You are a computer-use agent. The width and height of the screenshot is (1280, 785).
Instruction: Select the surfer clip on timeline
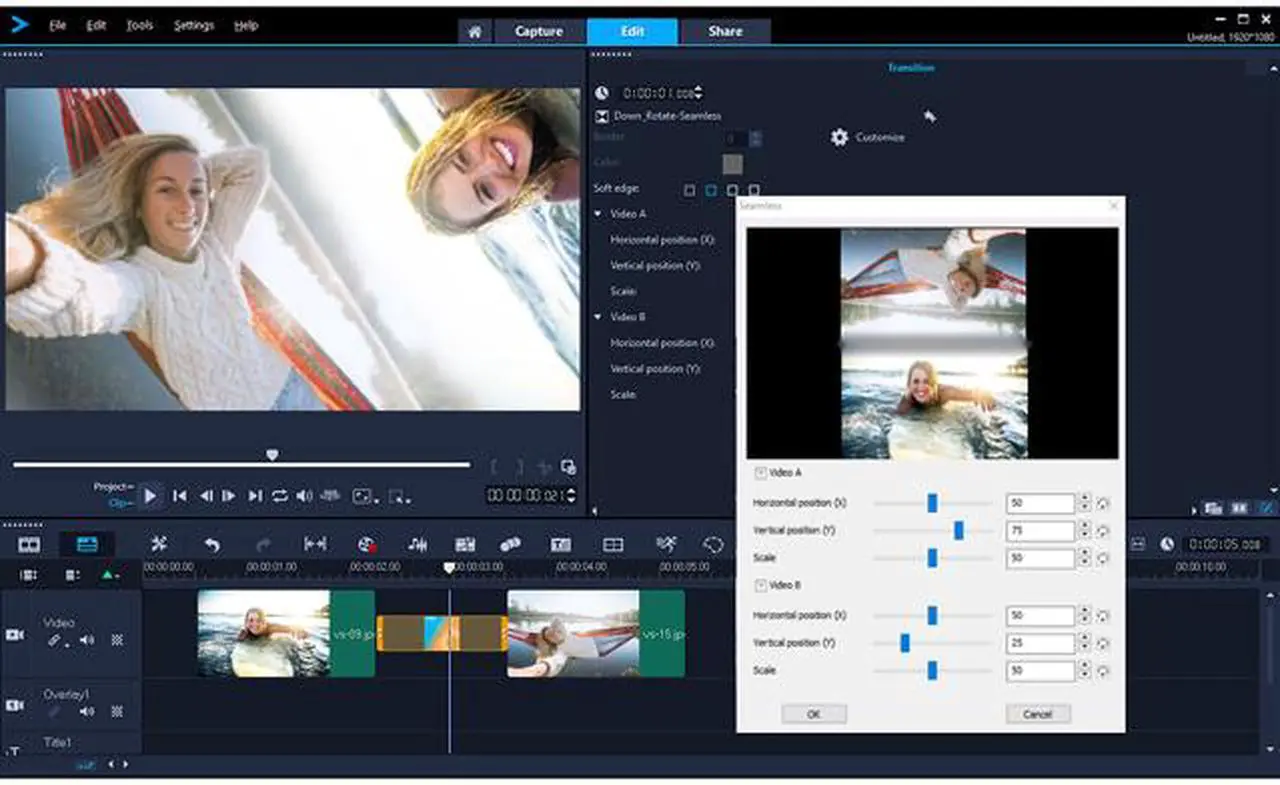[286, 633]
